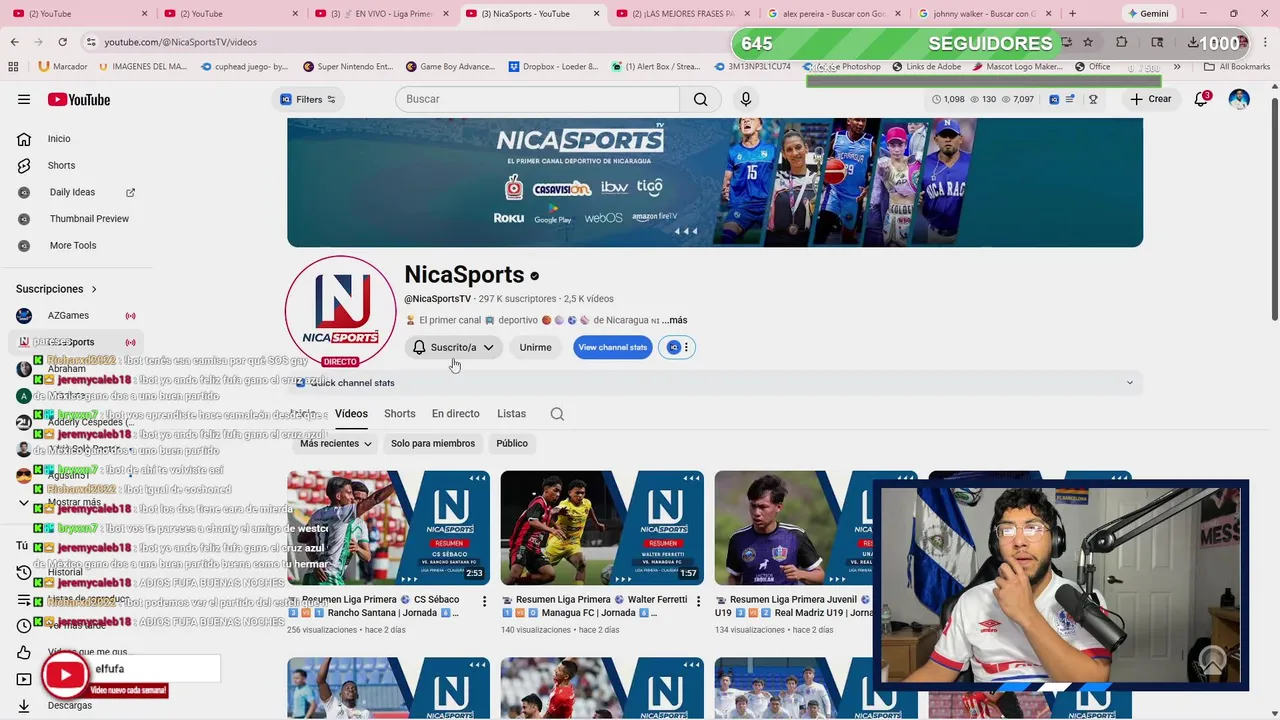Open options menu for CS Sébaco video
This screenshot has height=720, width=1280.
pos(484,601)
